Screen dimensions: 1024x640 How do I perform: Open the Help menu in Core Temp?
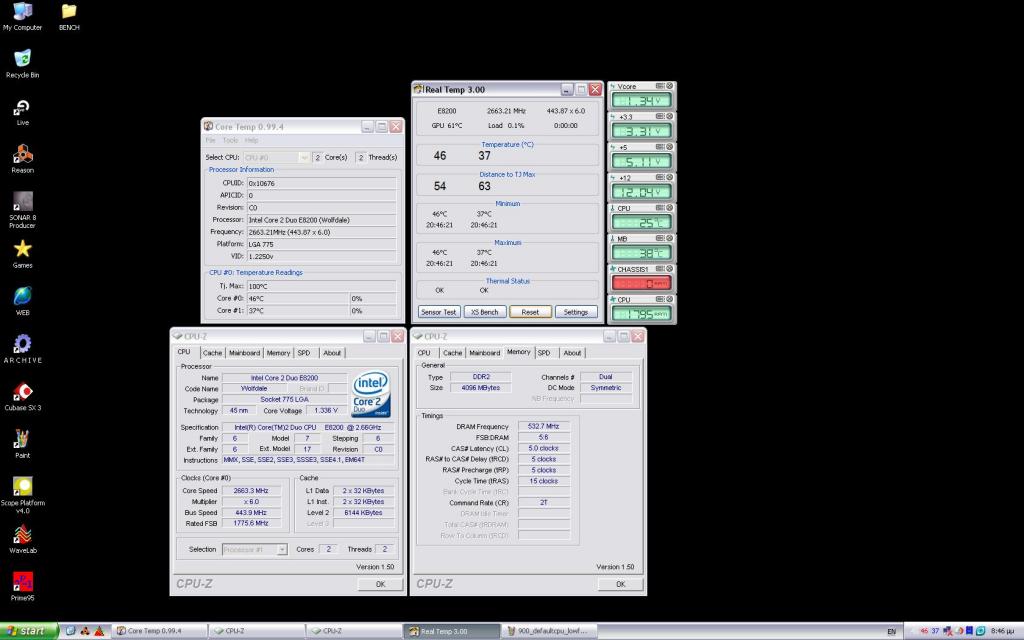click(x=251, y=140)
